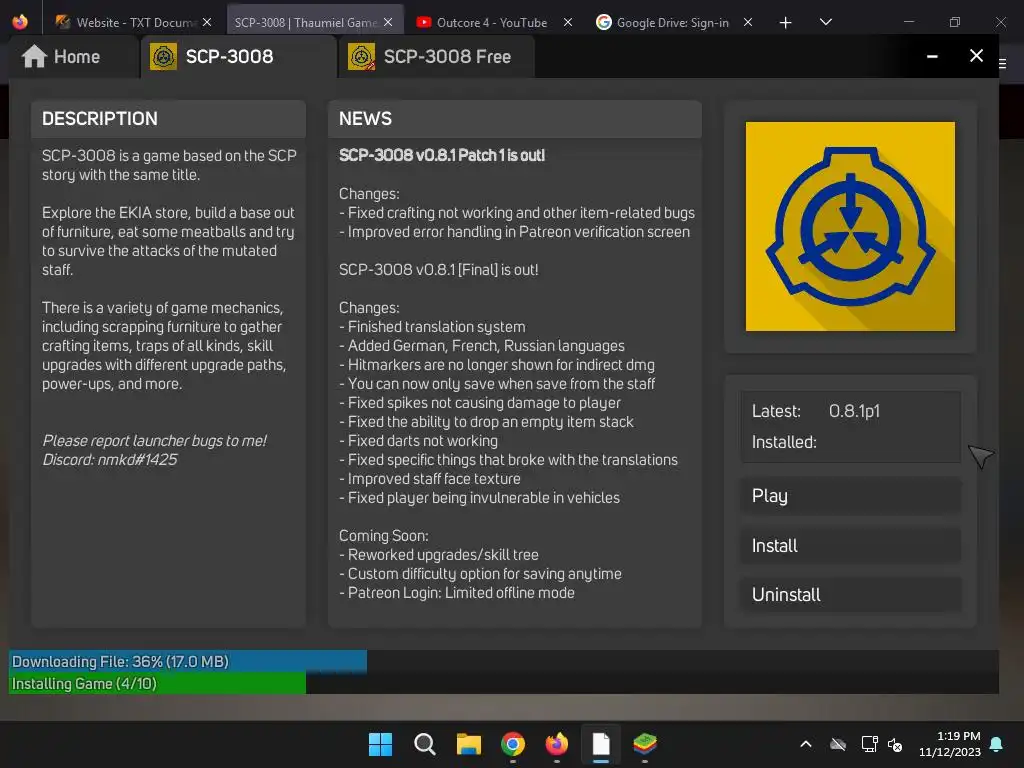Viewport: 1024px width, 768px height.
Task: Click the NEWS panel header
Action: click(515, 119)
